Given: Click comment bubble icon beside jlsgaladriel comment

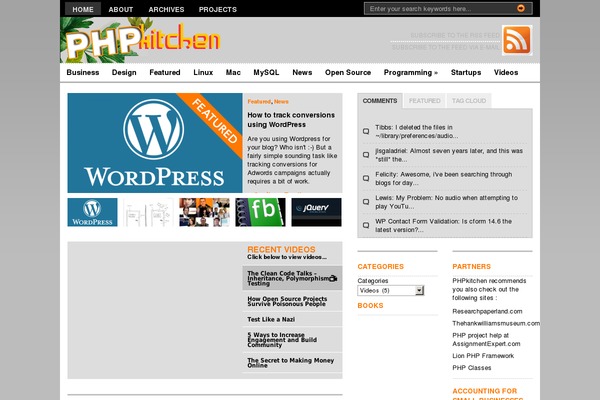Looking at the screenshot, I should pyautogui.click(x=366, y=155).
